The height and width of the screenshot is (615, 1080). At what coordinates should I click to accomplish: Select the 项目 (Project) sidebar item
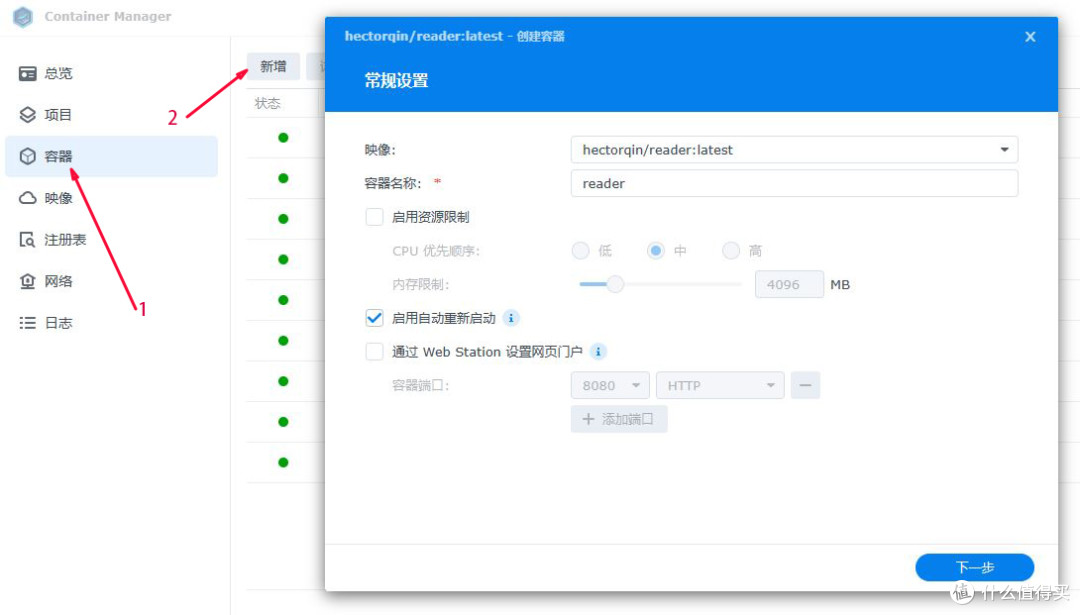[58, 114]
